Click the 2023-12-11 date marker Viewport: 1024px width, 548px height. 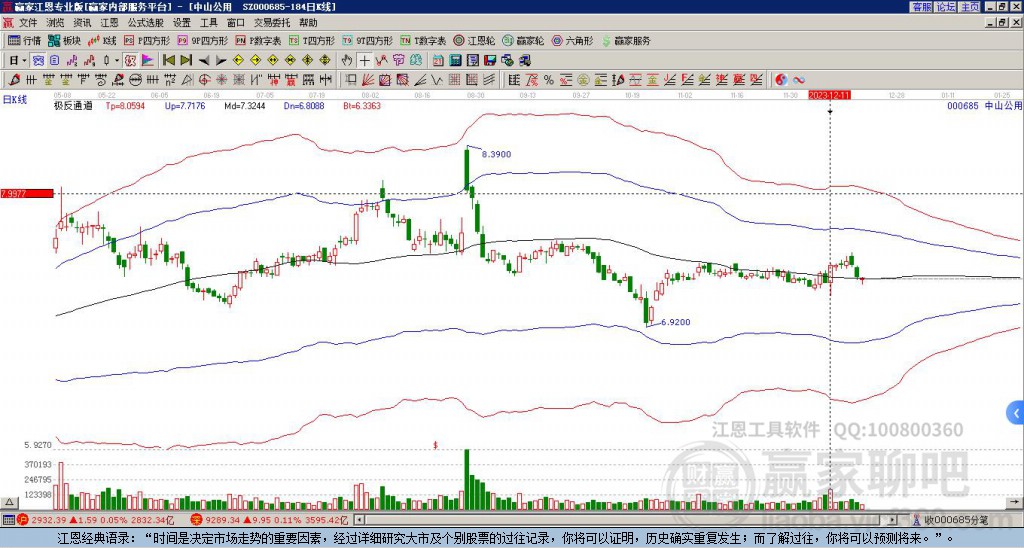tap(829, 95)
